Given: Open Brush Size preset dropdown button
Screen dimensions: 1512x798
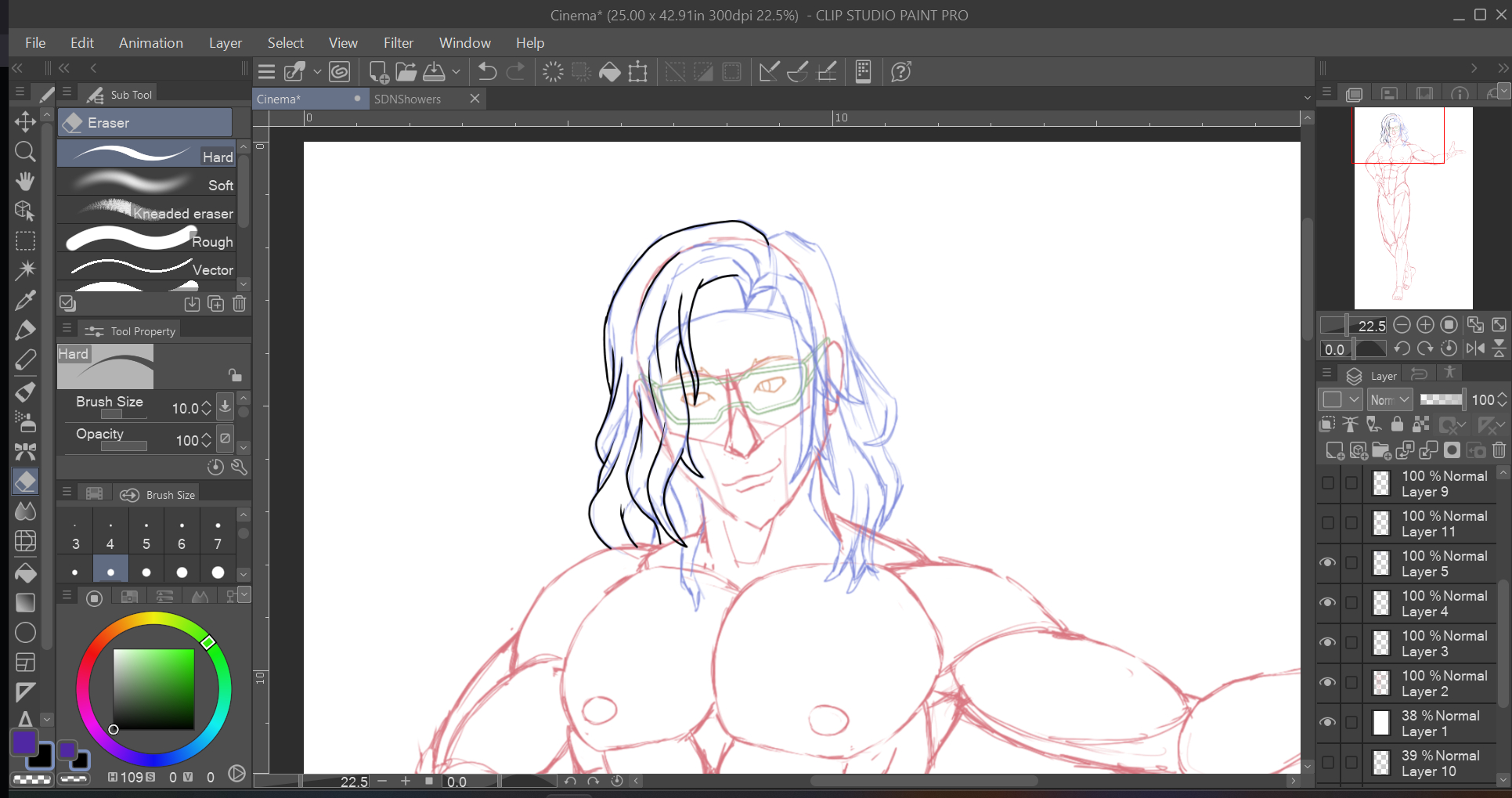Looking at the screenshot, I should [x=225, y=406].
